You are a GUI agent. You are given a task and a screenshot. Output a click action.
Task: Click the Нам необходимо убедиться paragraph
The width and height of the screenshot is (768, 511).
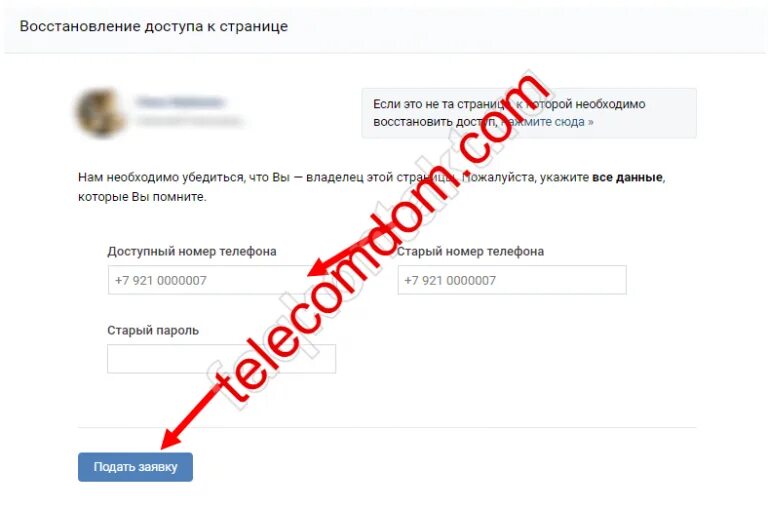point(372,187)
